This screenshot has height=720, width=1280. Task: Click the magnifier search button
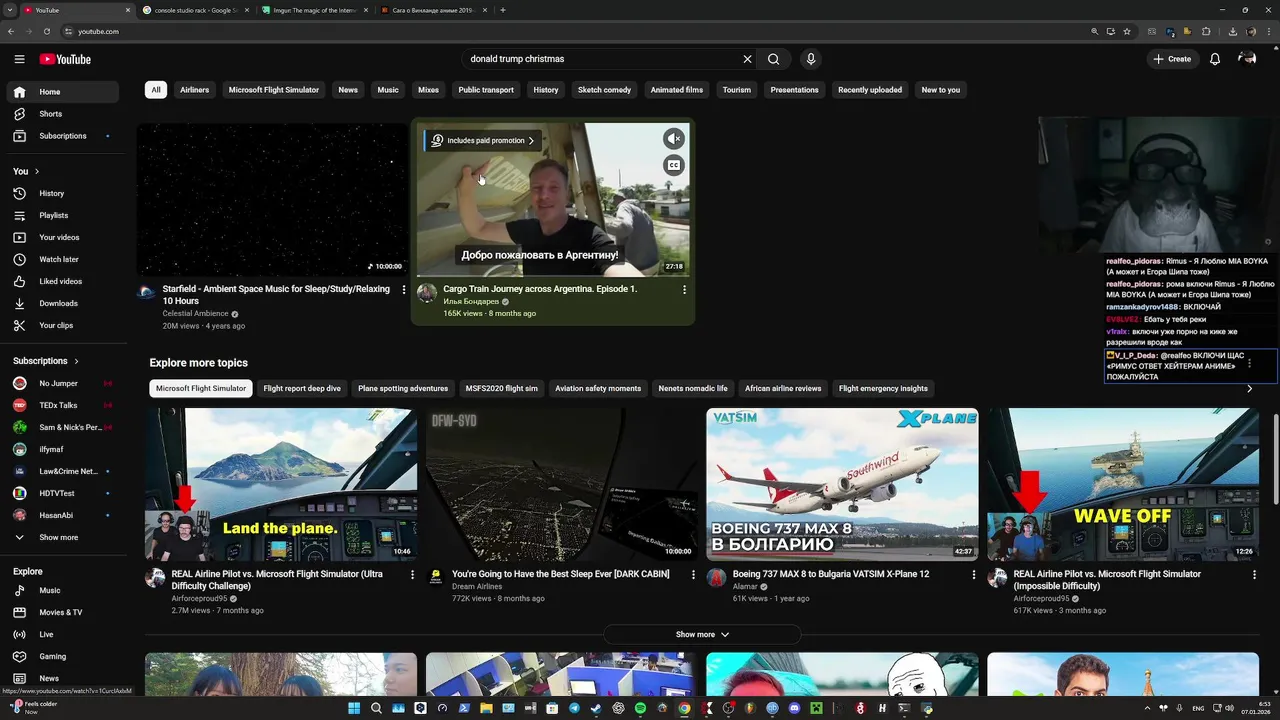coord(773,59)
